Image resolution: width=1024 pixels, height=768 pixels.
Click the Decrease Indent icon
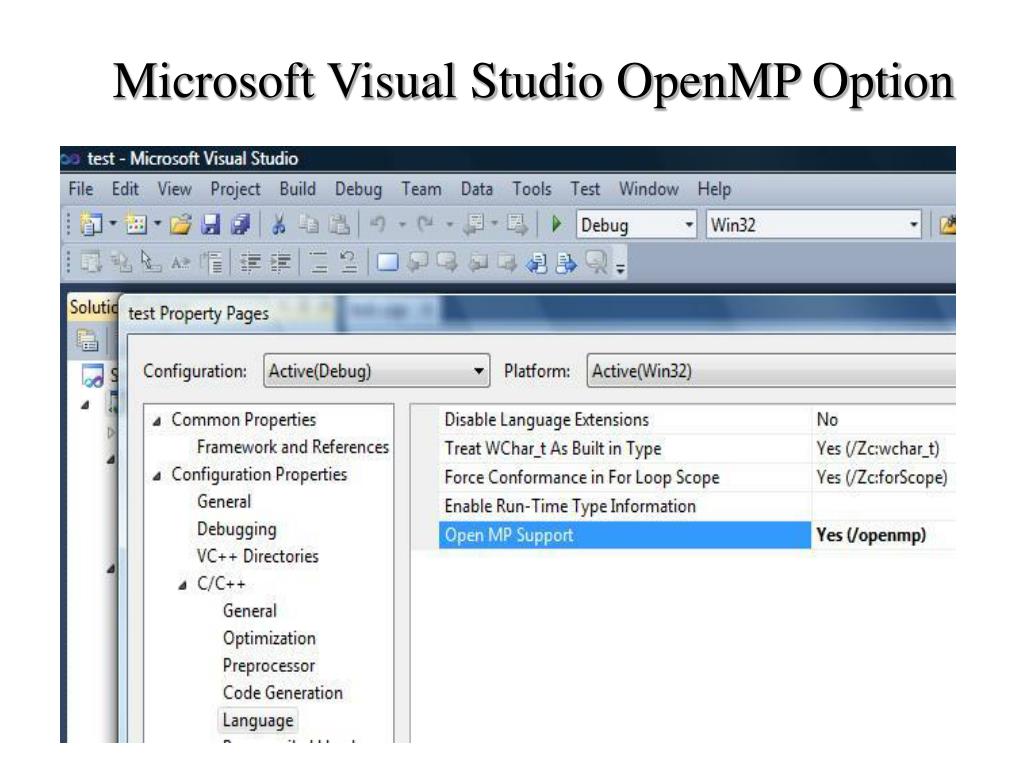click(250, 263)
